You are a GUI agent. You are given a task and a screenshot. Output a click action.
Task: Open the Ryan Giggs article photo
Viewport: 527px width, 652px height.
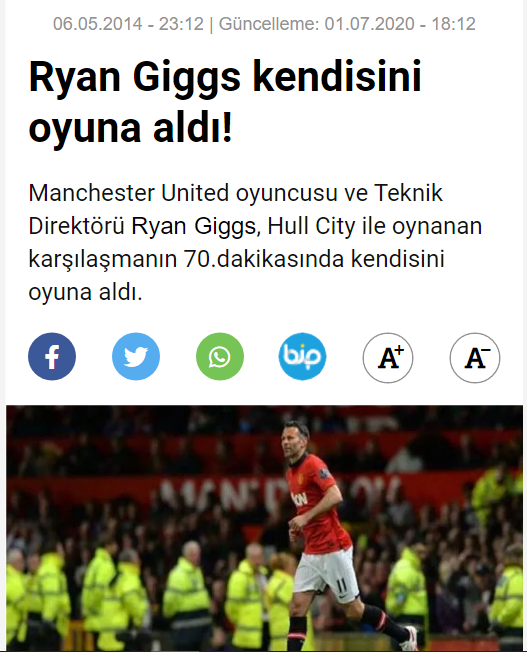264,528
